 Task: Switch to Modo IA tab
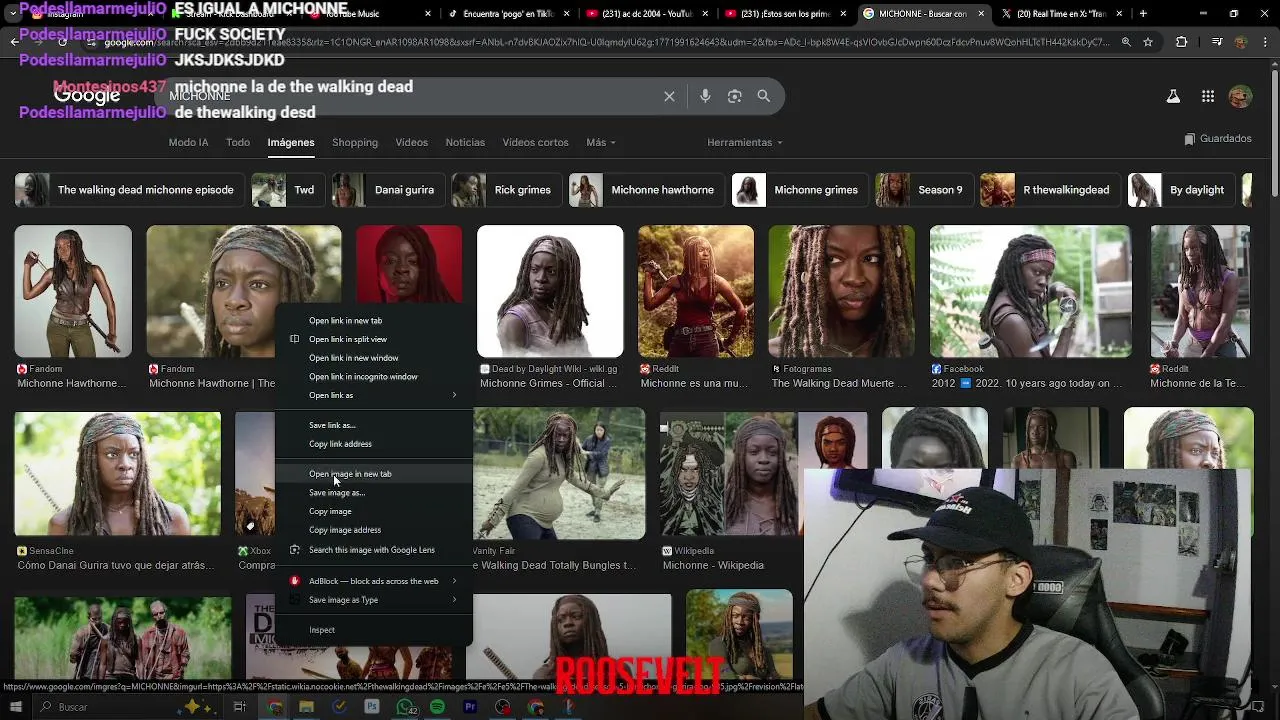(188, 142)
